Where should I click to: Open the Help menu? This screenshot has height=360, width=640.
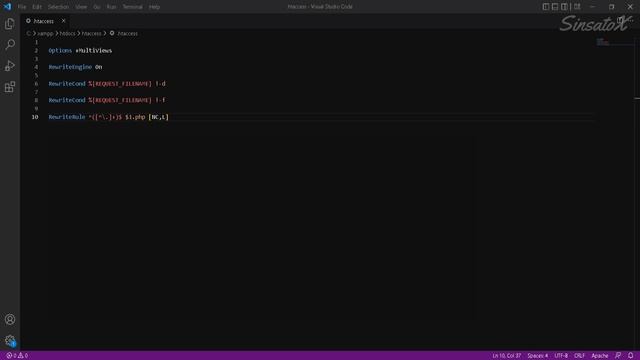click(x=154, y=7)
